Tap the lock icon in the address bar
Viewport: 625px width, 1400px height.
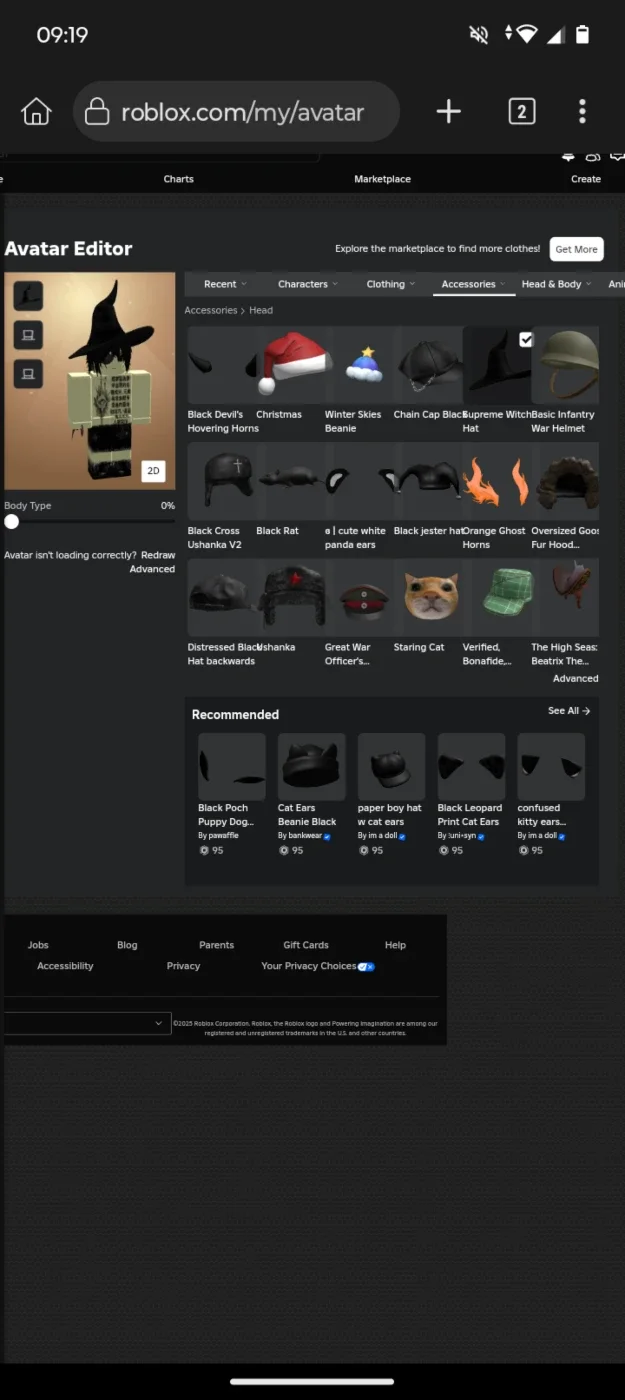tap(97, 111)
